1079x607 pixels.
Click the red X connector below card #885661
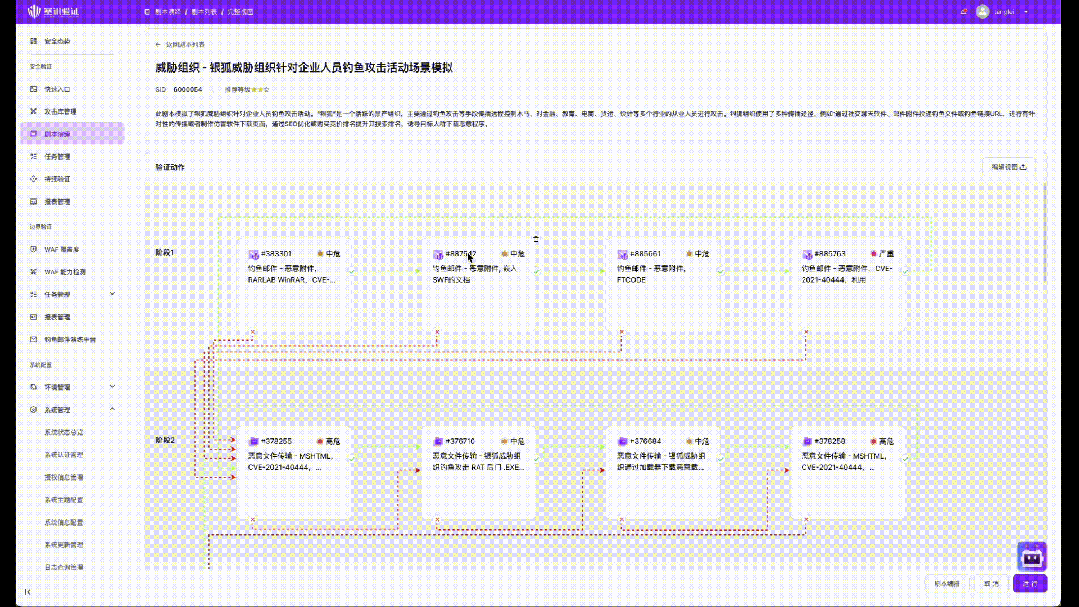621,332
